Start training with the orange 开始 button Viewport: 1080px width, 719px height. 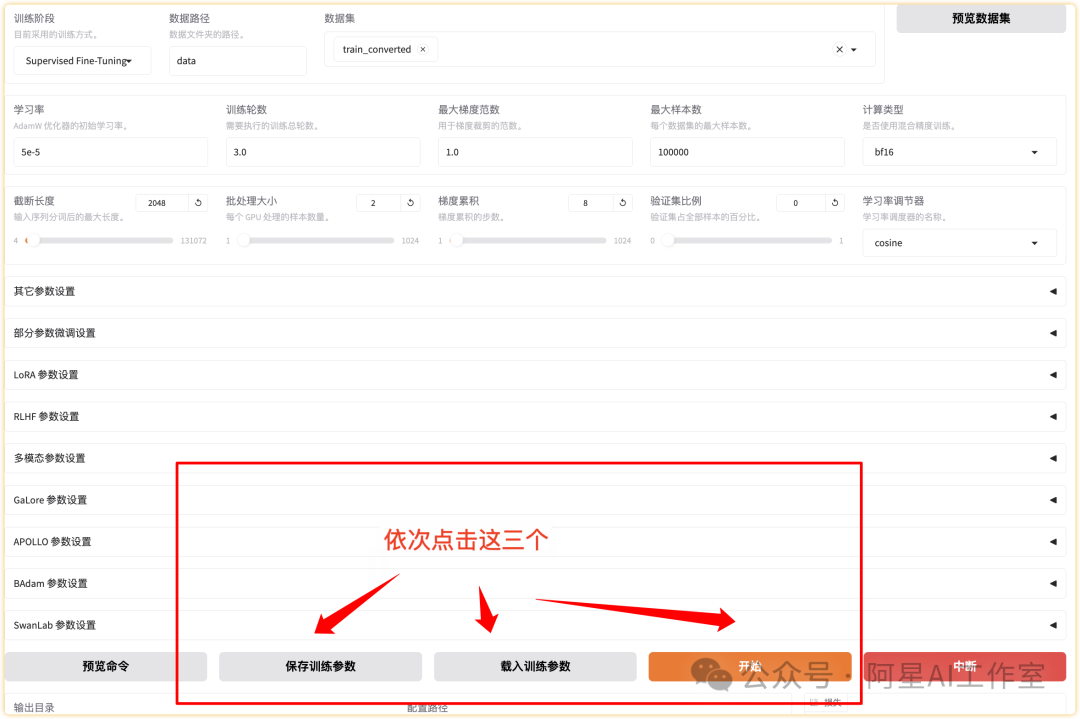pos(750,667)
